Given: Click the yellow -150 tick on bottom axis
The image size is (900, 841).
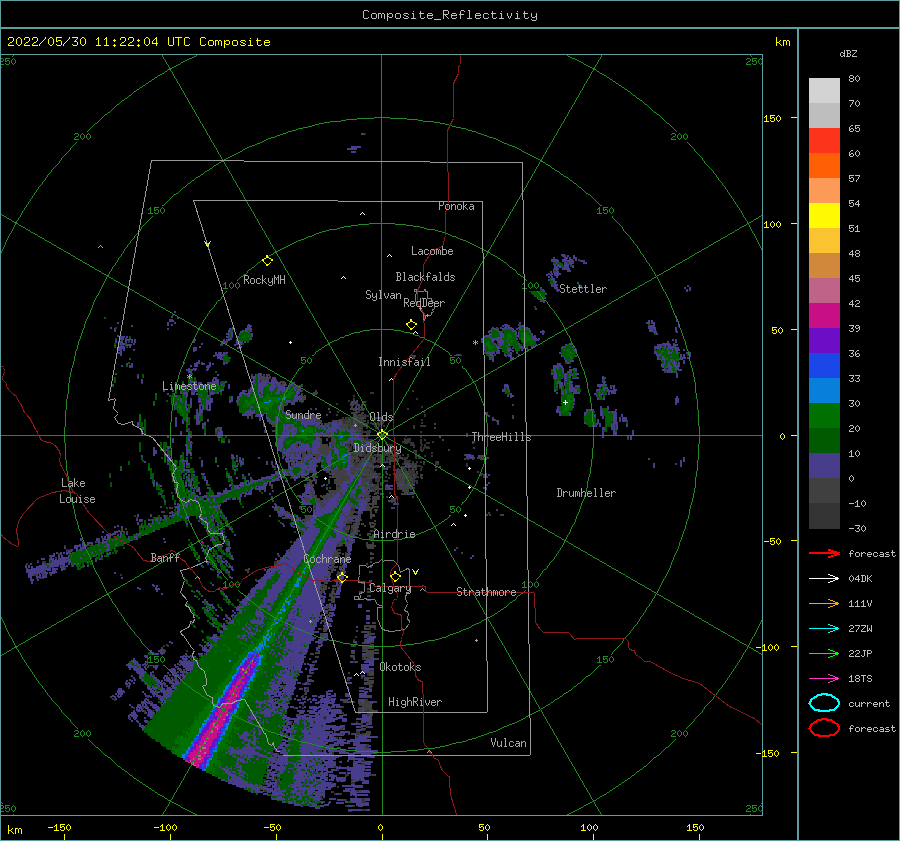Looking at the screenshot, I should pos(59,827).
